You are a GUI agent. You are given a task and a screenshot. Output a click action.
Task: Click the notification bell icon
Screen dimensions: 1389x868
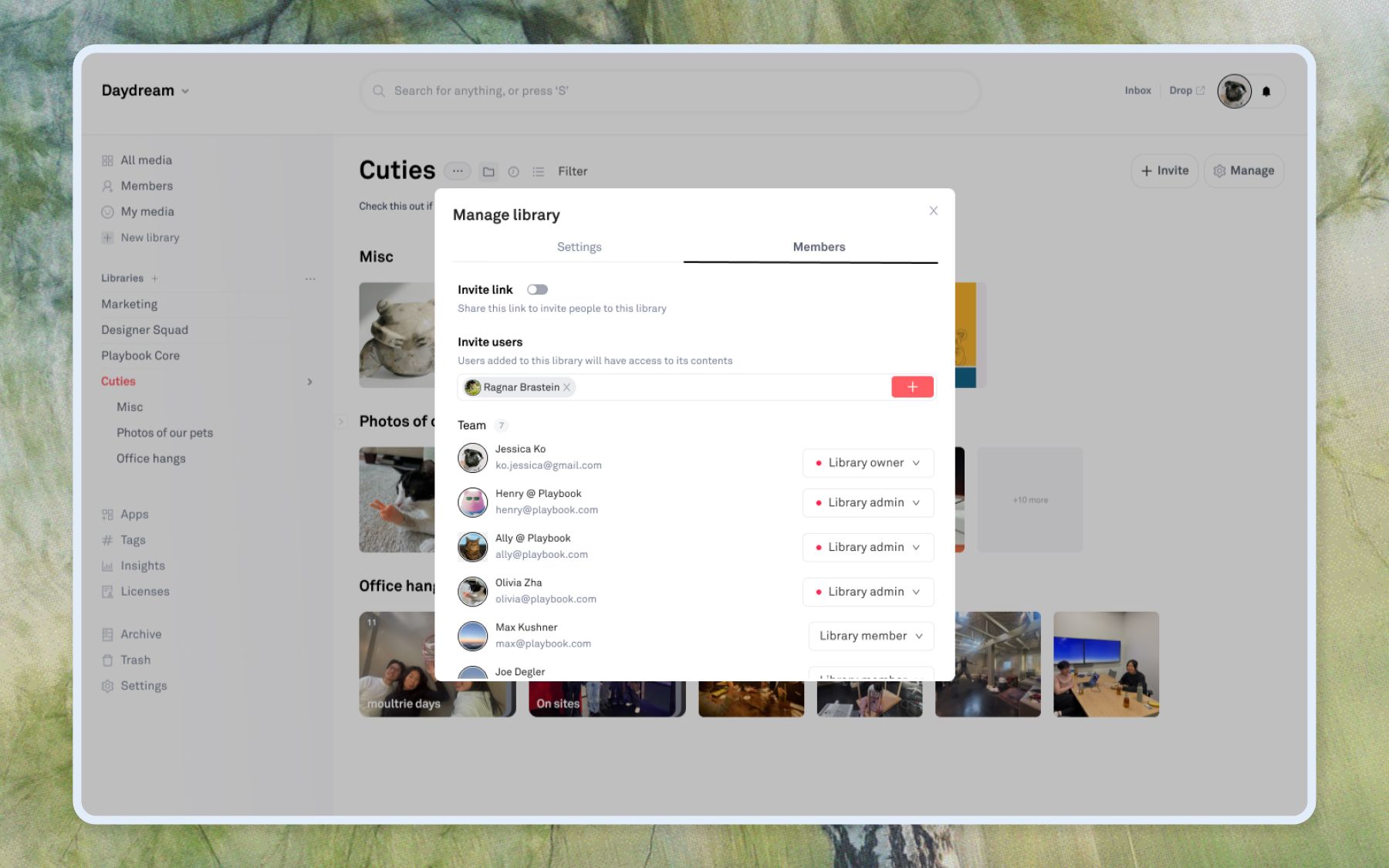1266,91
